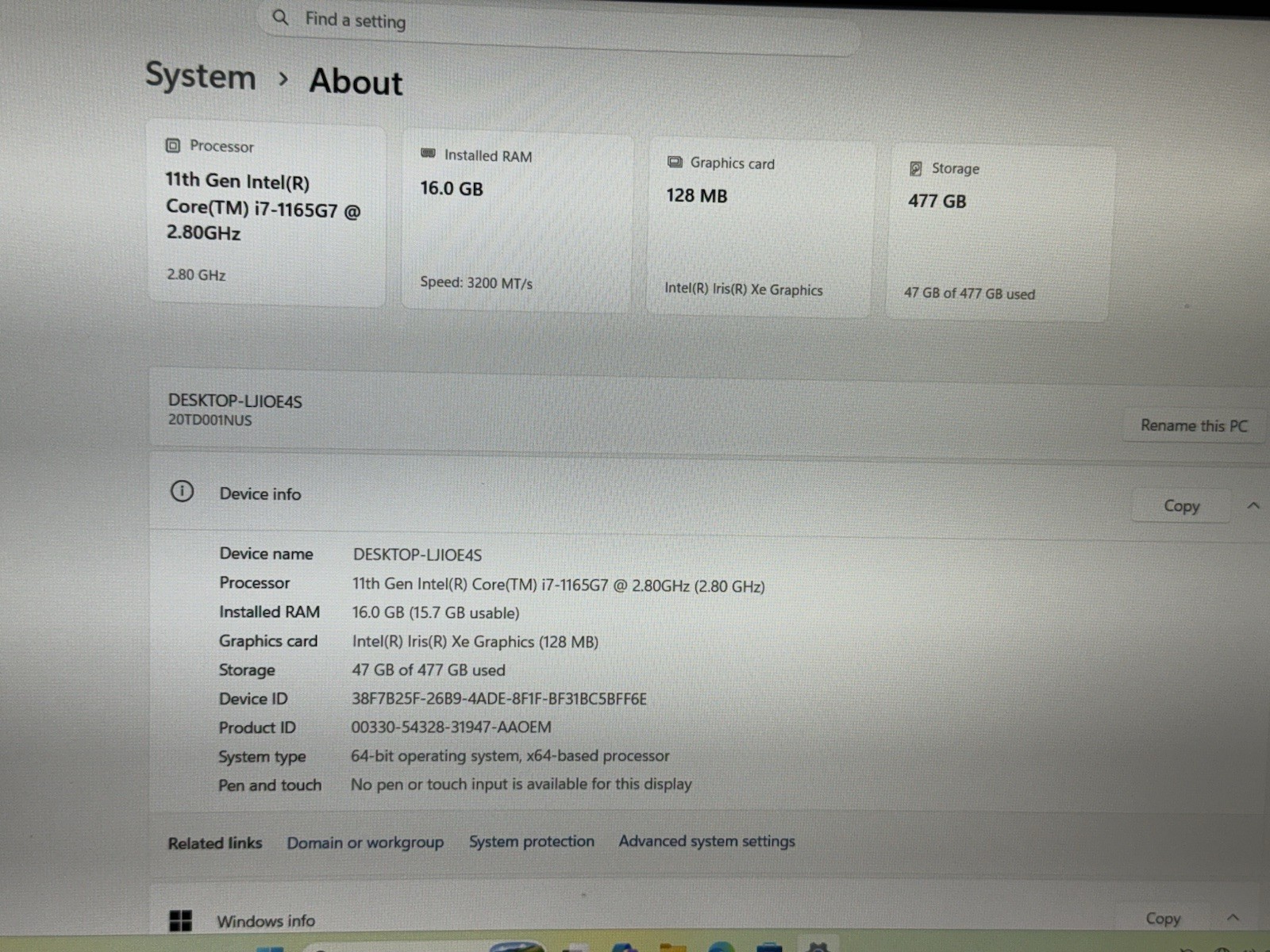This screenshot has width=1270, height=952.
Task: Collapse the Device info section chevron
Action: tap(1253, 505)
